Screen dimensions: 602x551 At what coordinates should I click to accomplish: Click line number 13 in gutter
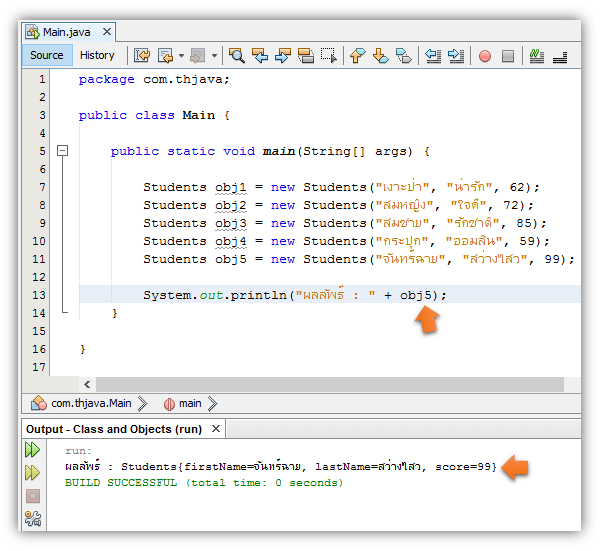tap(39, 295)
